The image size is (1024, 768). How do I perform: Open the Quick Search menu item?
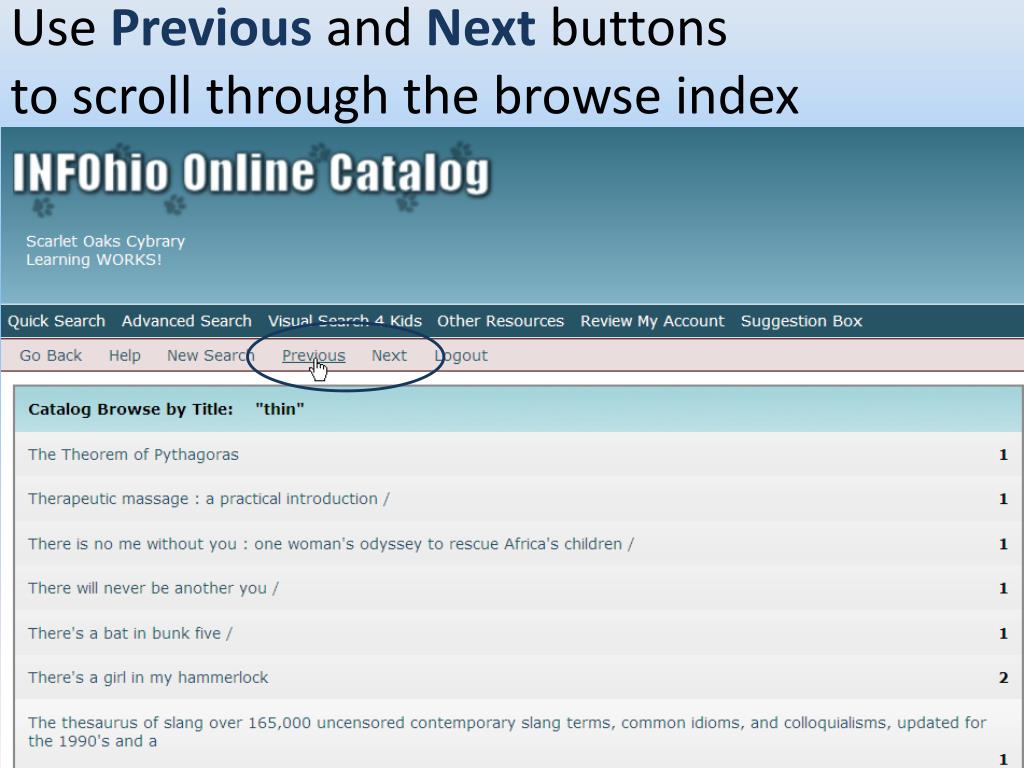pos(56,321)
